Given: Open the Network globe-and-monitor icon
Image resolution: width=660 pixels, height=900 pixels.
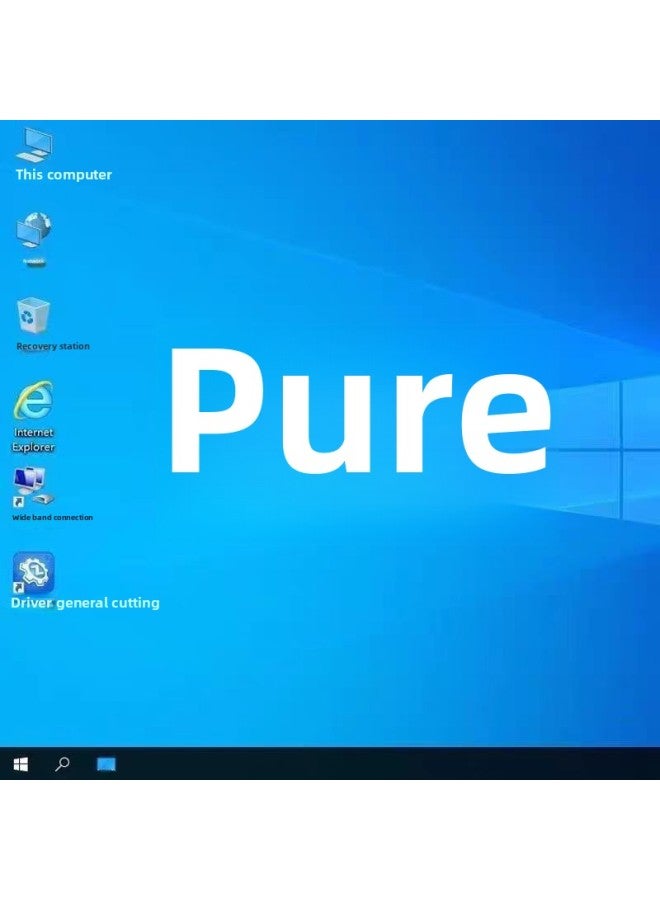Looking at the screenshot, I should 33,231.
